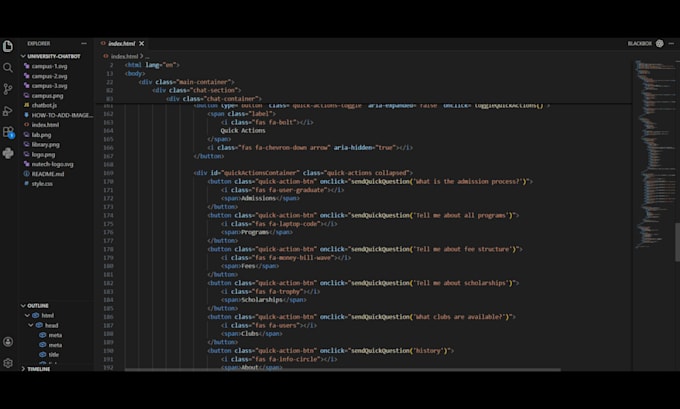
Task: Open editor more actions ellipsis next to Blackbox
Action: pyautogui.click(x=671, y=43)
